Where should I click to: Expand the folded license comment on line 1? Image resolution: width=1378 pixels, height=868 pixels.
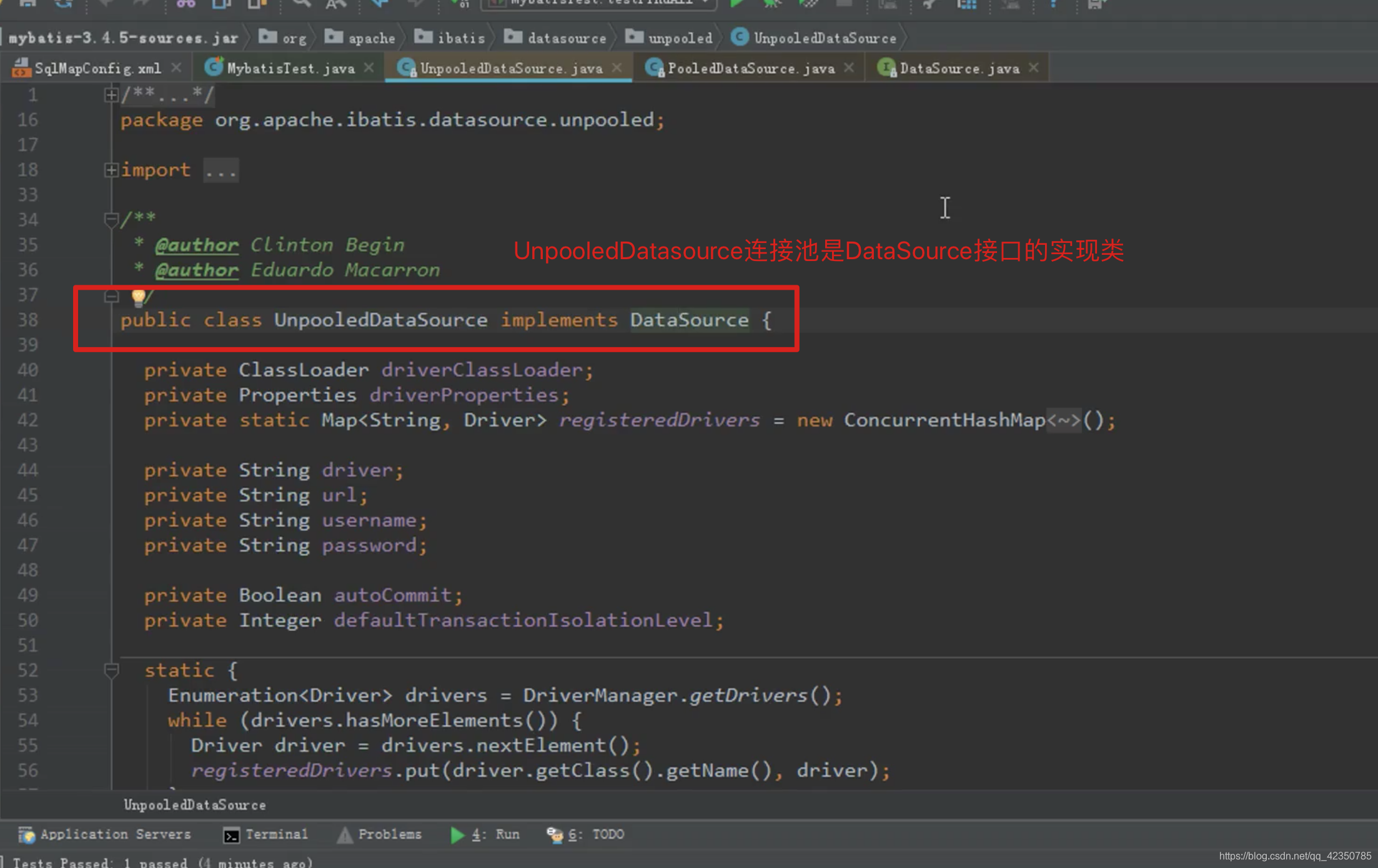[111, 95]
